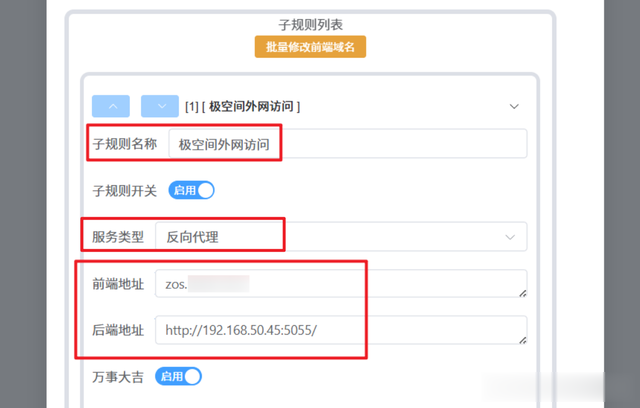Move sub-rule up with the up arrow button
This screenshot has height=408, width=640.
(x=111, y=106)
